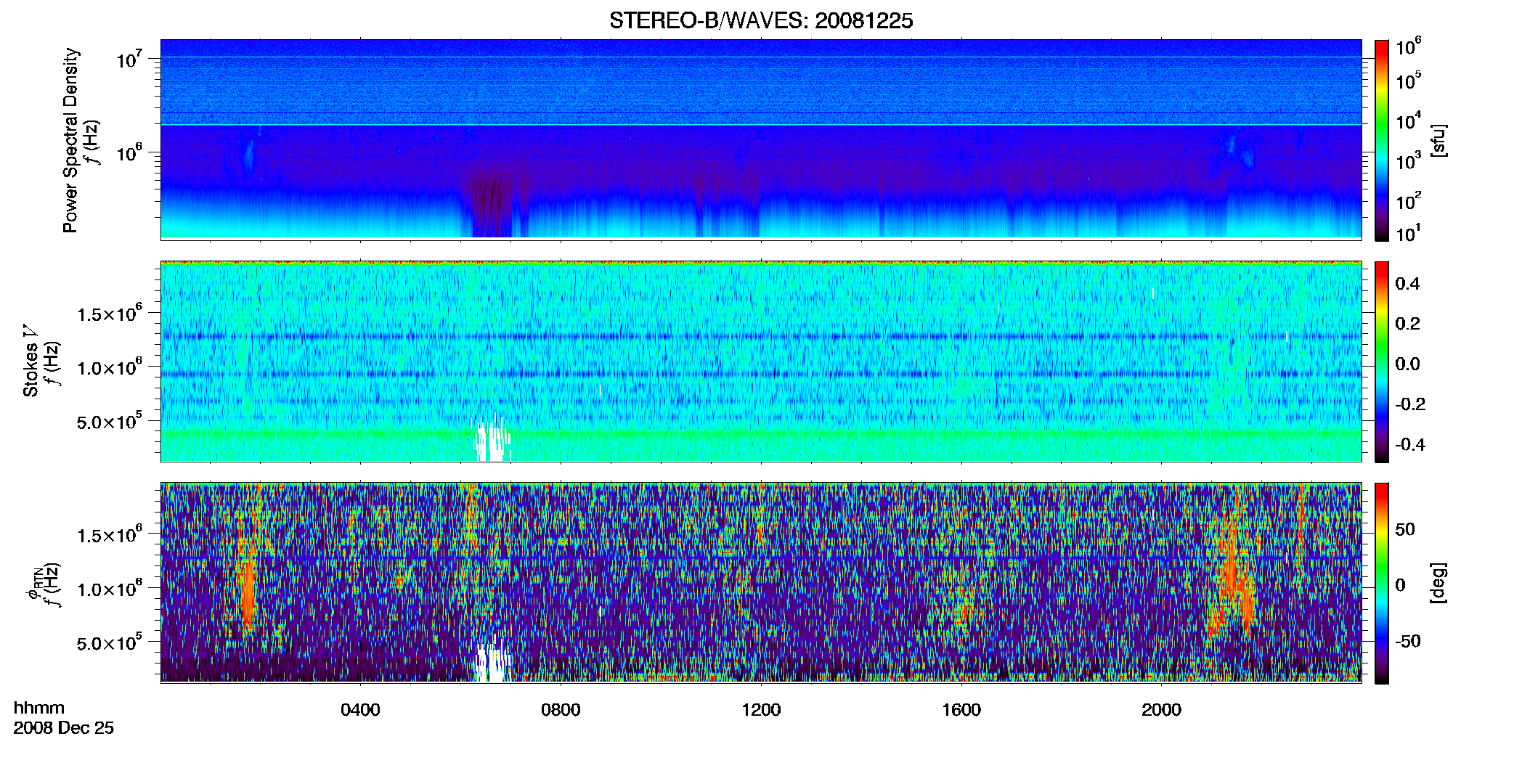Click the Stokes V colorbar
The width and height of the screenshot is (1522, 784).
click(x=1382, y=362)
